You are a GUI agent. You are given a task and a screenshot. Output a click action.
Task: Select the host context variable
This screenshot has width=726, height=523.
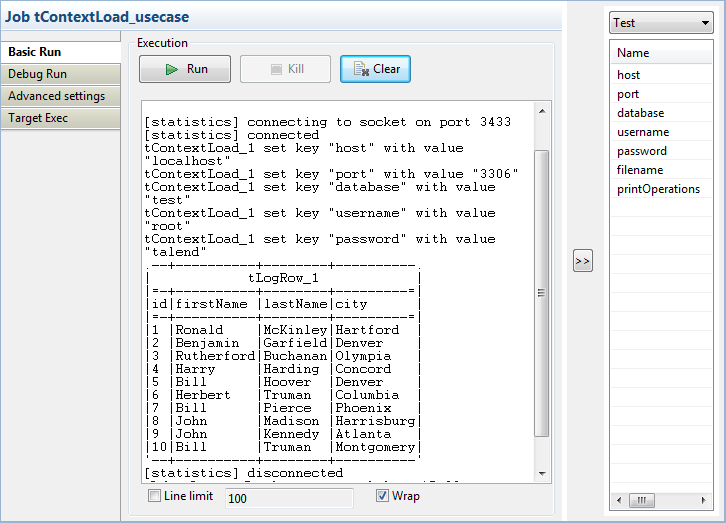pyautogui.click(x=661, y=75)
